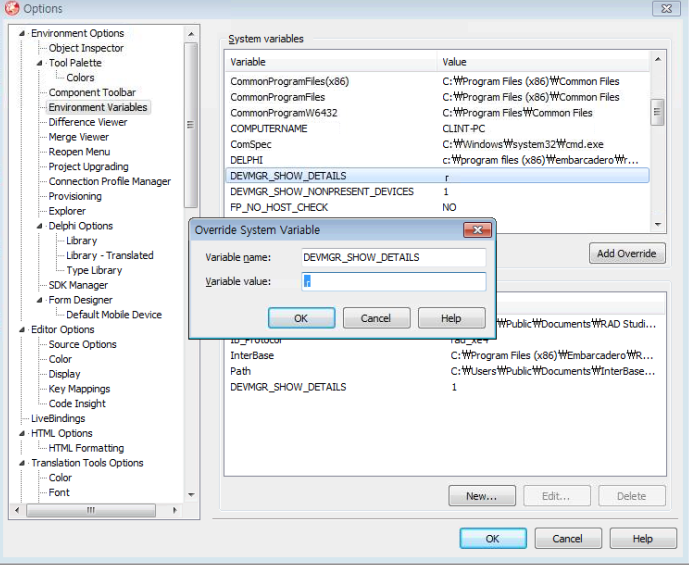Select Library - Translated item

(109, 255)
